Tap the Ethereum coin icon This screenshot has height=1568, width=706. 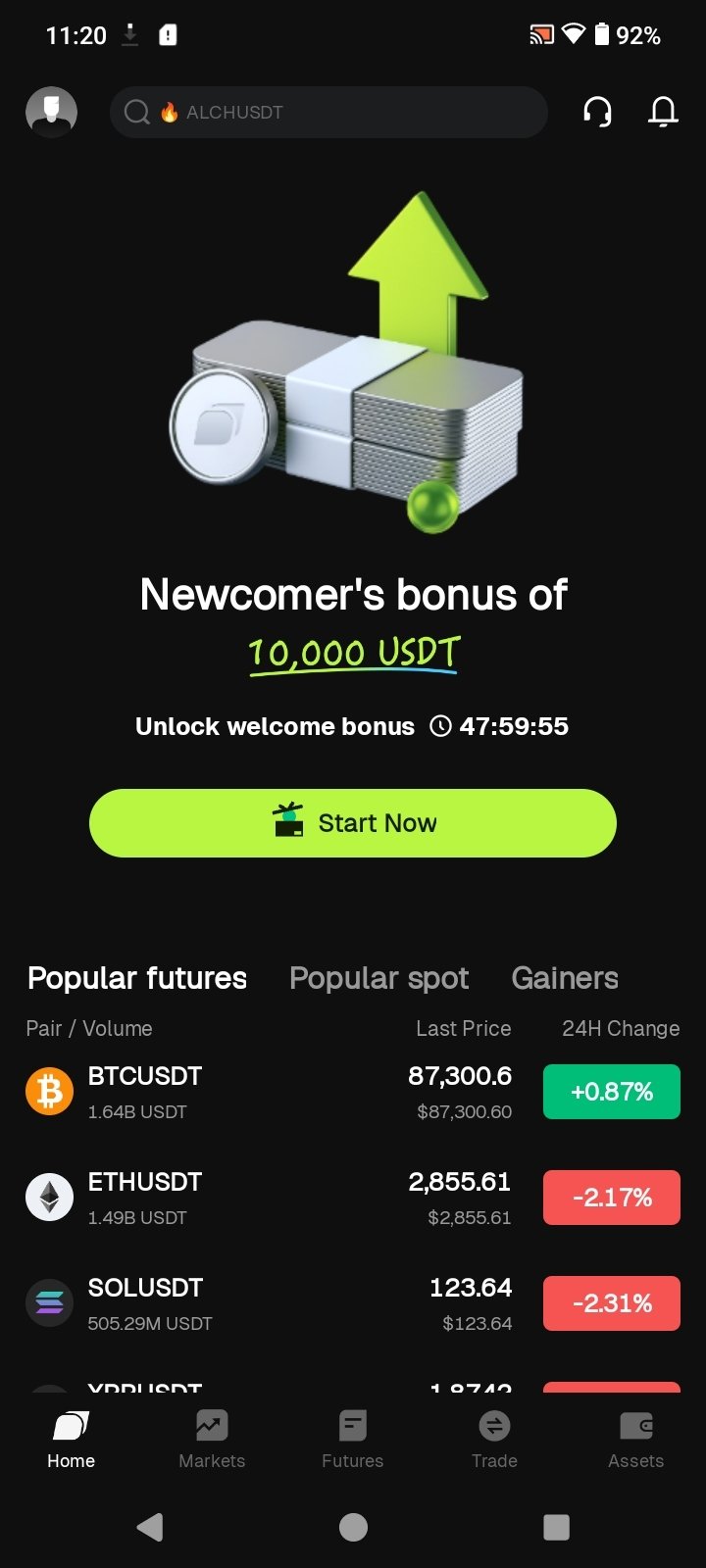(49, 1198)
